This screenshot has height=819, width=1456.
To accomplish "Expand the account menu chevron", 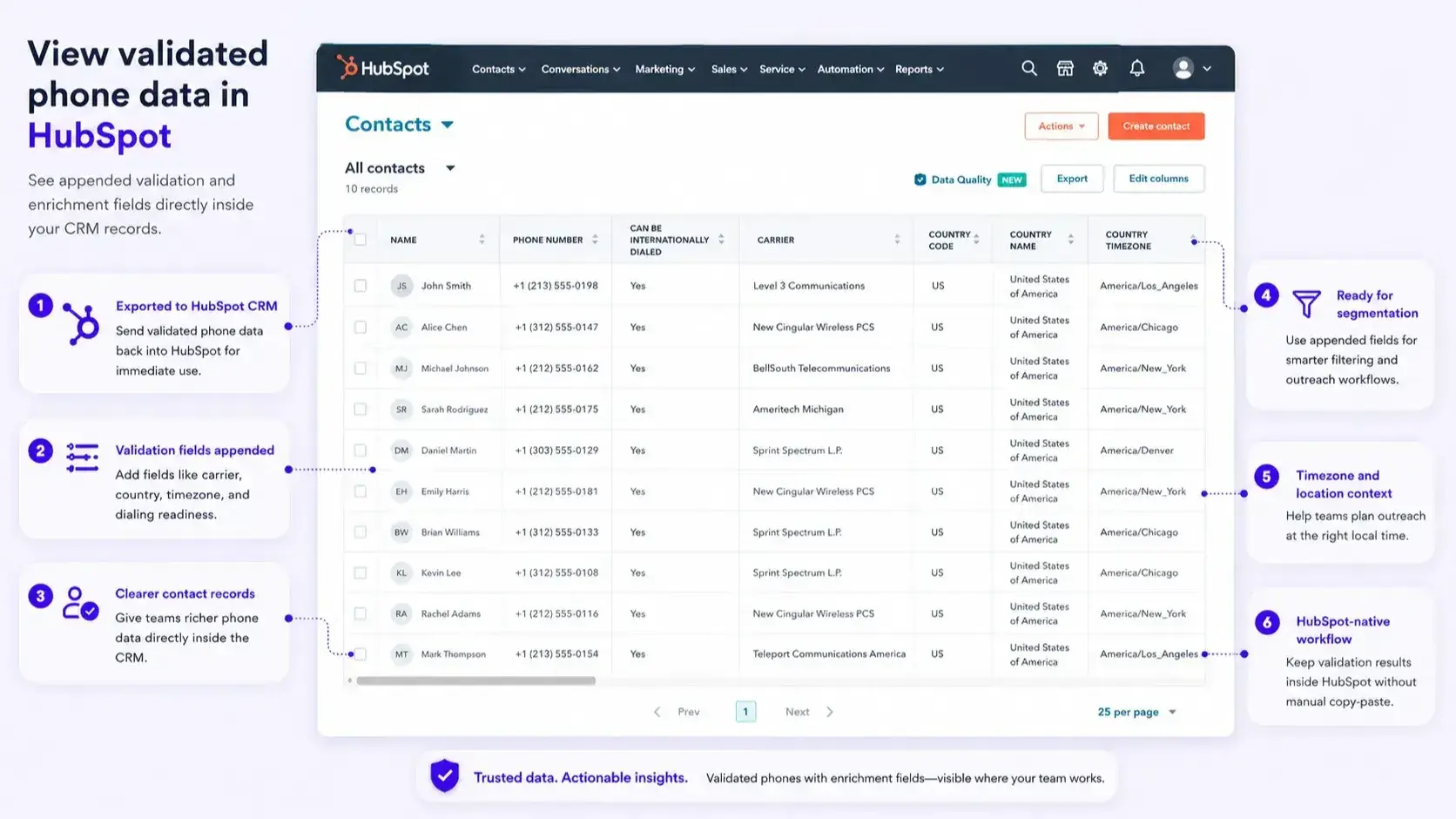I will (x=1207, y=69).
